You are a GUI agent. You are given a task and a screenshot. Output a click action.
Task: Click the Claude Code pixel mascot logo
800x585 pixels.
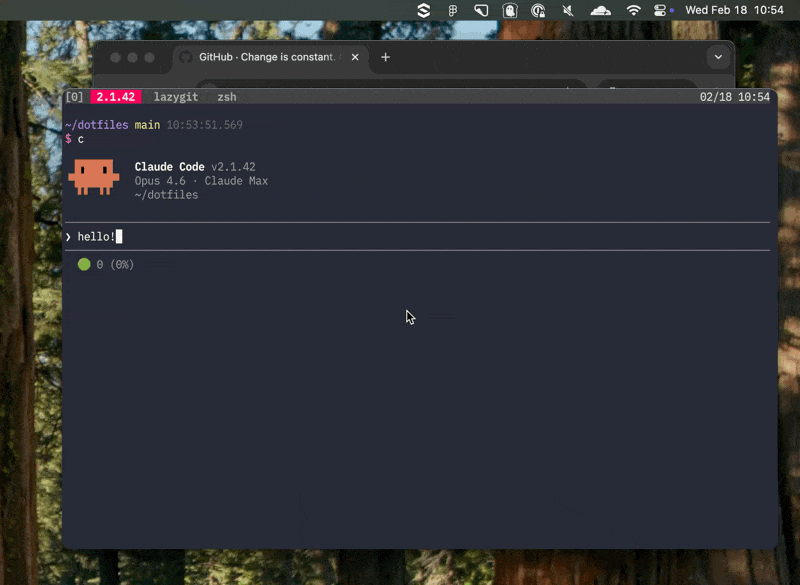point(94,176)
